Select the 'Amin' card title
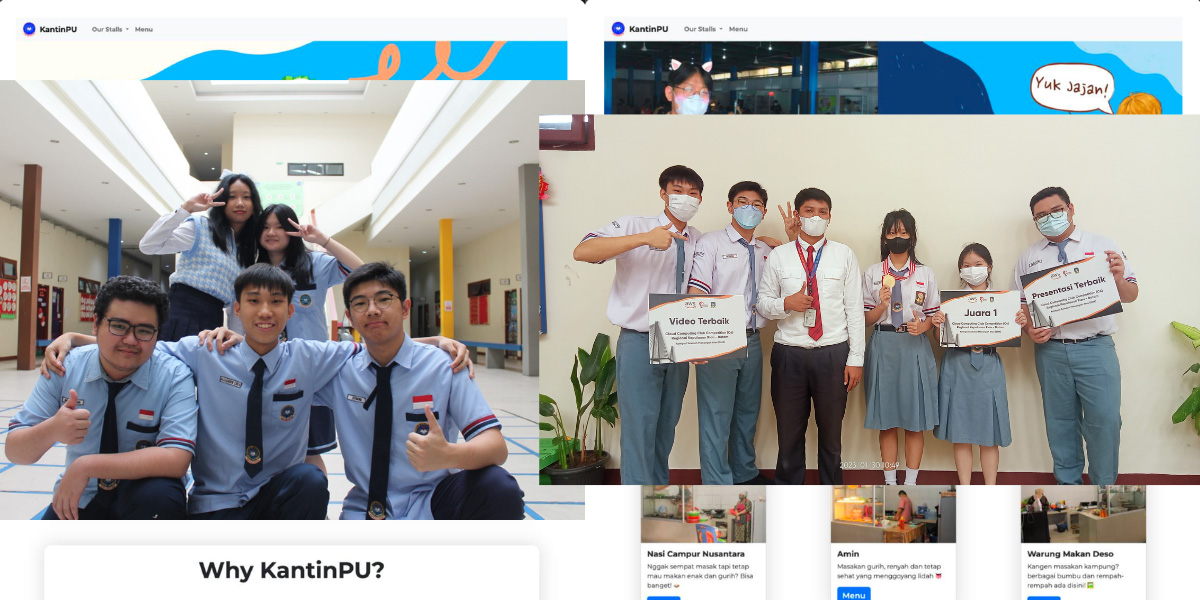Image resolution: width=1200 pixels, height=600 pixels. 848,553
